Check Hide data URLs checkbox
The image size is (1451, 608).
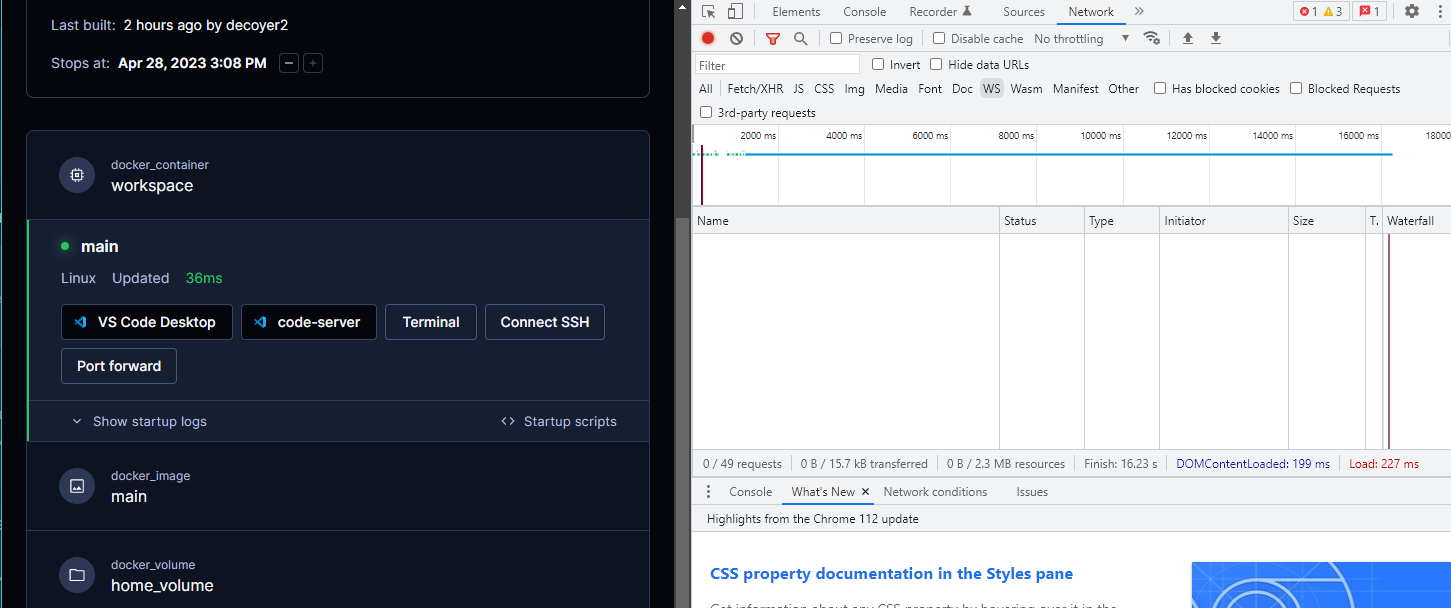tap(936, 64)
